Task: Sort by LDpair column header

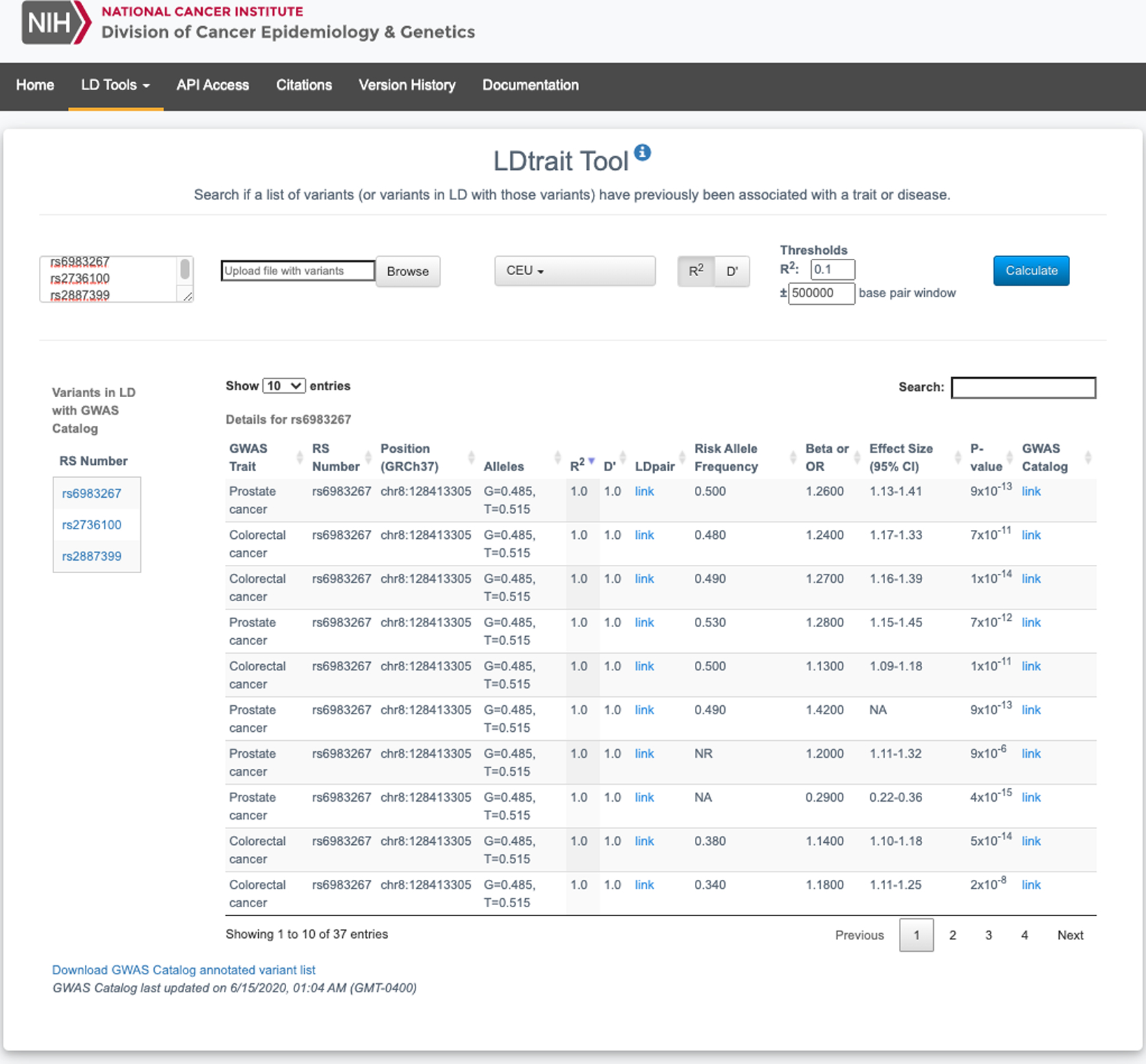Action: pos(659,466)
